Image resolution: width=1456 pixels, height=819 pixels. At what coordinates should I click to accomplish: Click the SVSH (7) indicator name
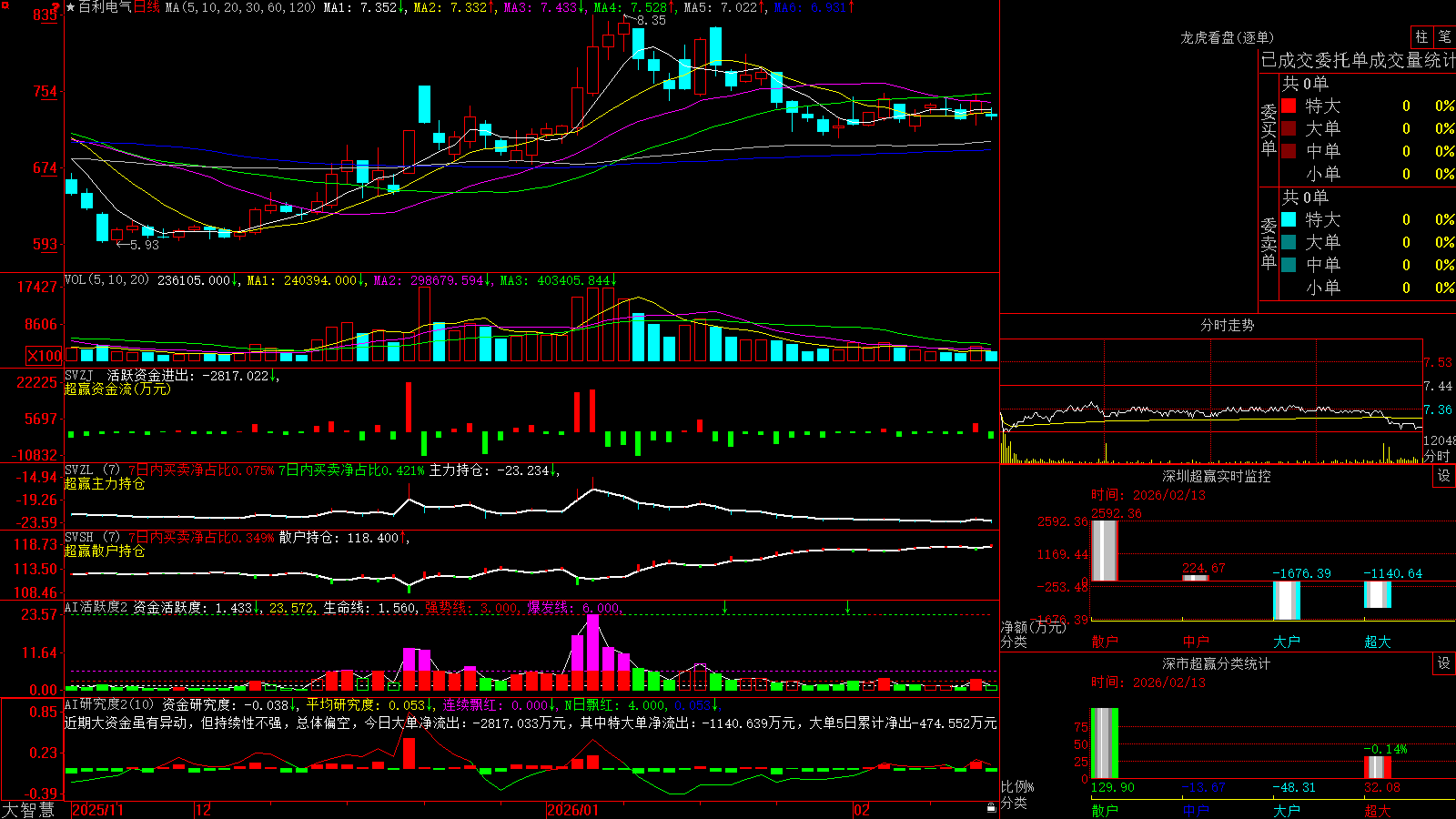point(92,538)
